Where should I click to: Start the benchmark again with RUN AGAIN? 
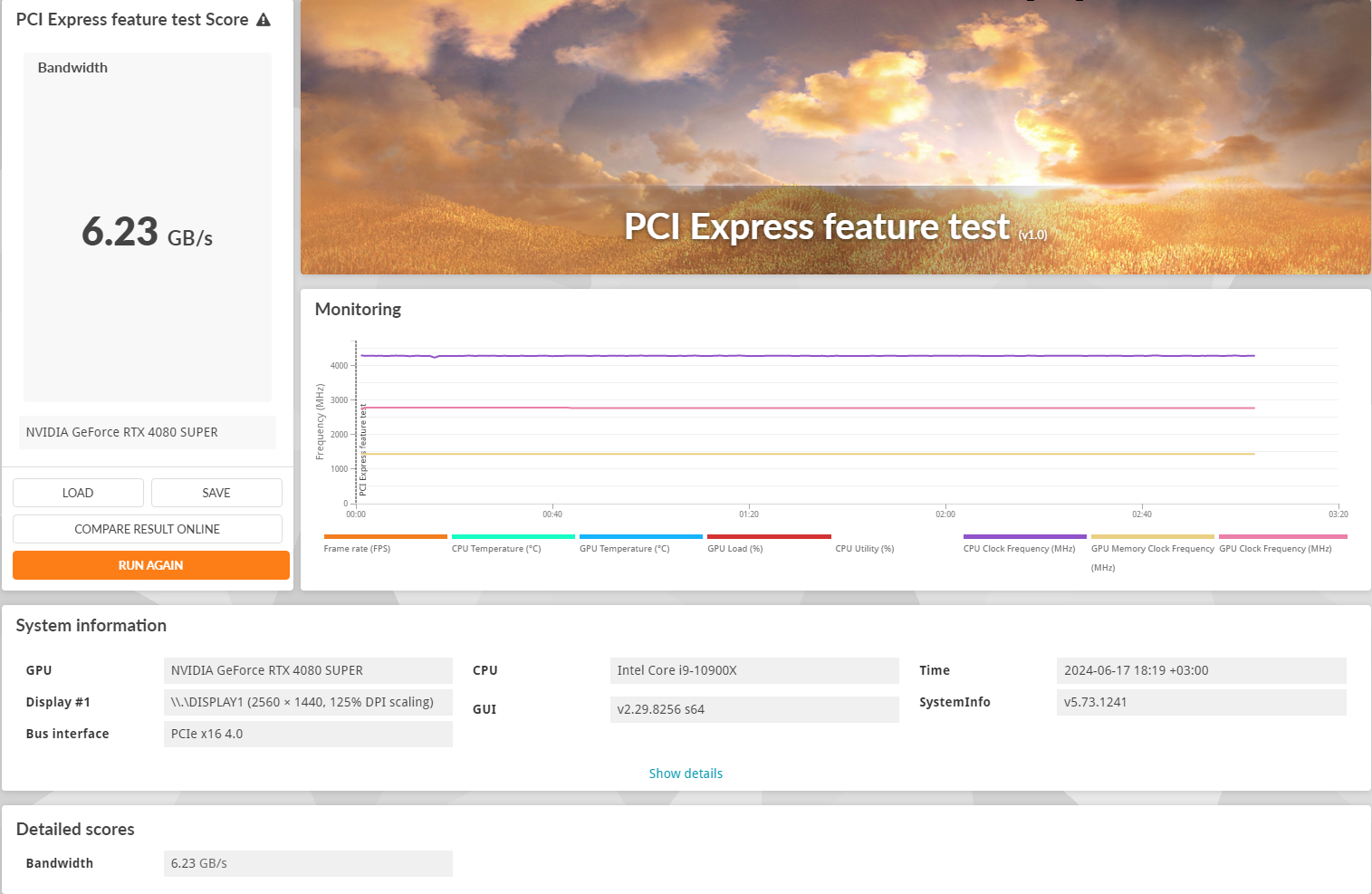151,565
